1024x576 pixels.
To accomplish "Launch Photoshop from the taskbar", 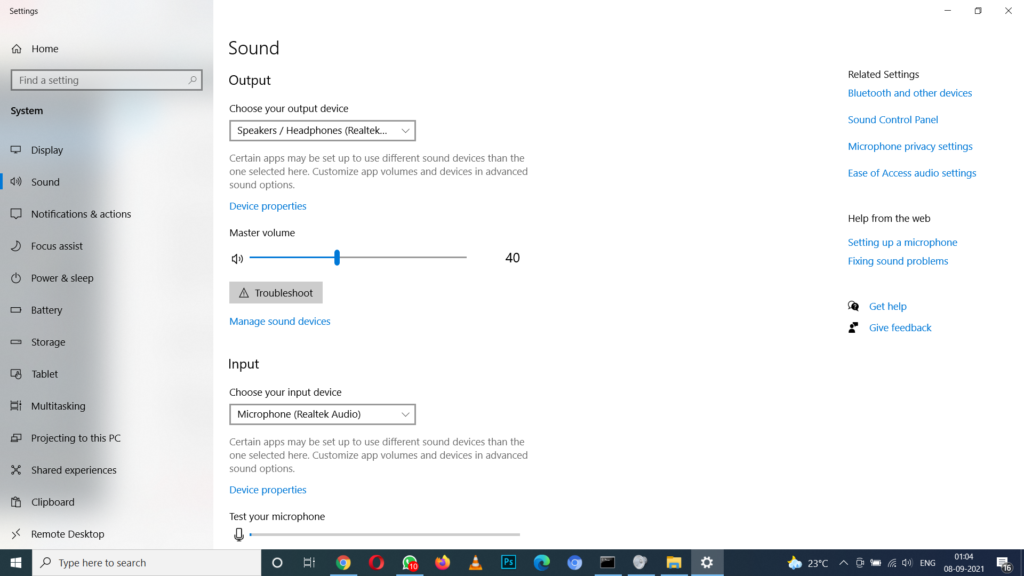I will [508, 562].
